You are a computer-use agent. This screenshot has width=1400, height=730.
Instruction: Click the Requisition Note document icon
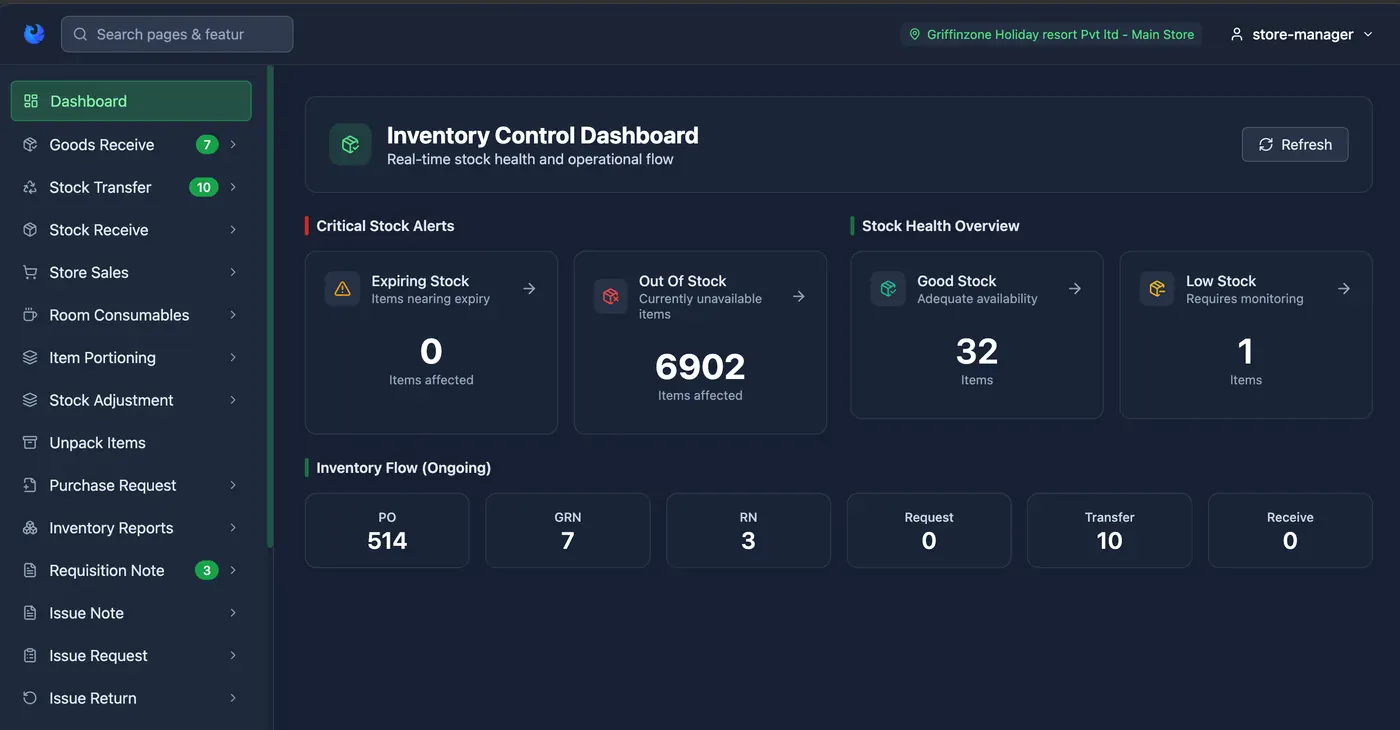(30, 570)
